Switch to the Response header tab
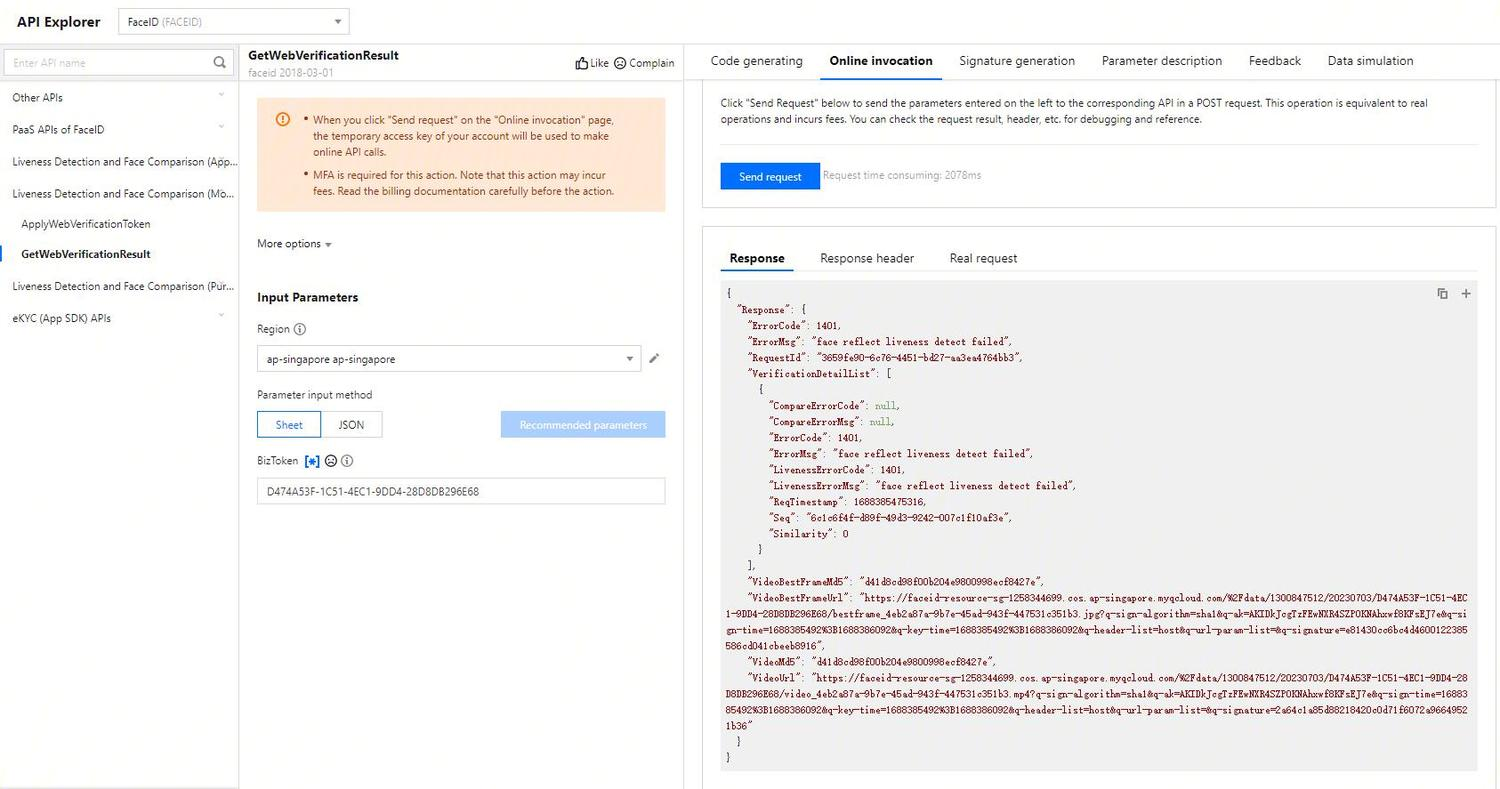Screen dimensions: 1500x789 [x=866, y=258]
